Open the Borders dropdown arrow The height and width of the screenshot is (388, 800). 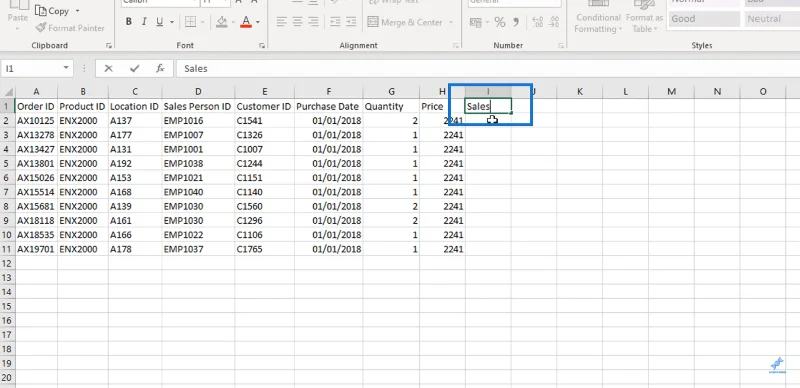(203, 22)
